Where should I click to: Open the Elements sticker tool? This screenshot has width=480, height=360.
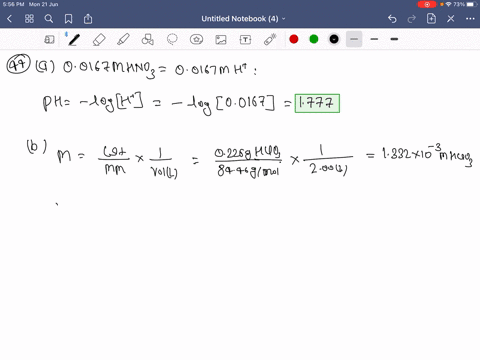[x=196, y=40]
